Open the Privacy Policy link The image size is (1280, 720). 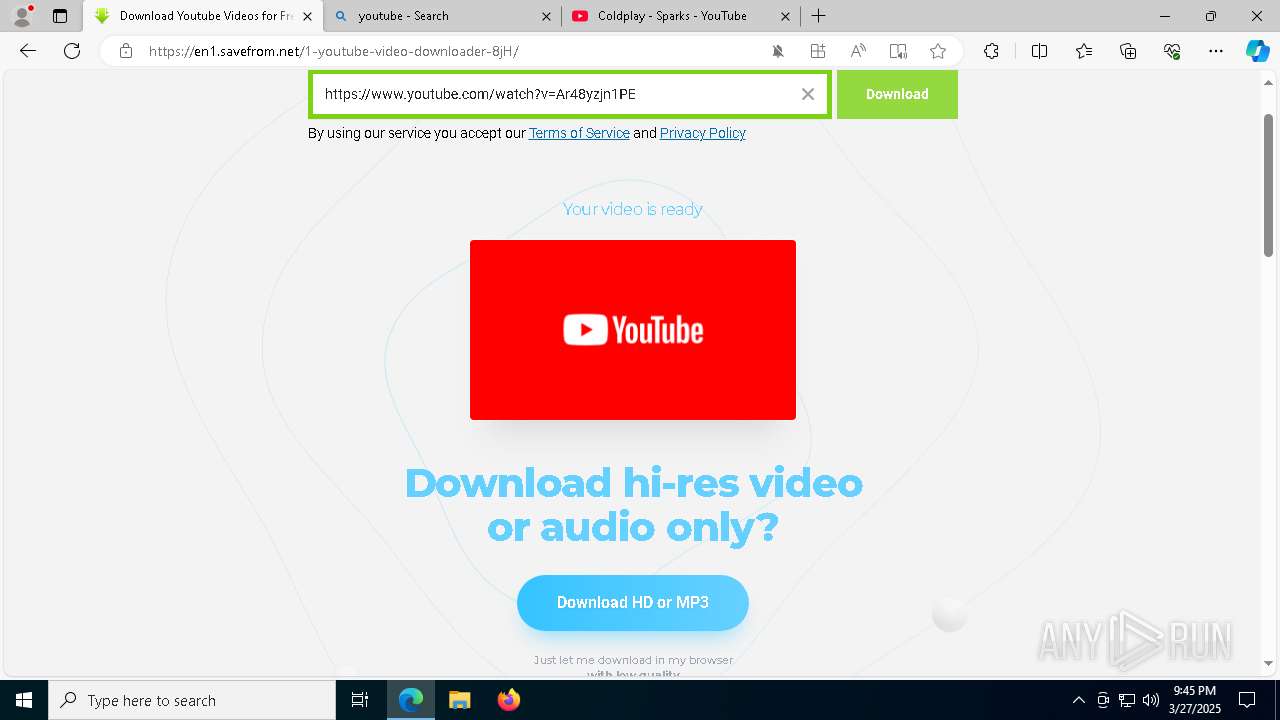(x=703, y=133)
